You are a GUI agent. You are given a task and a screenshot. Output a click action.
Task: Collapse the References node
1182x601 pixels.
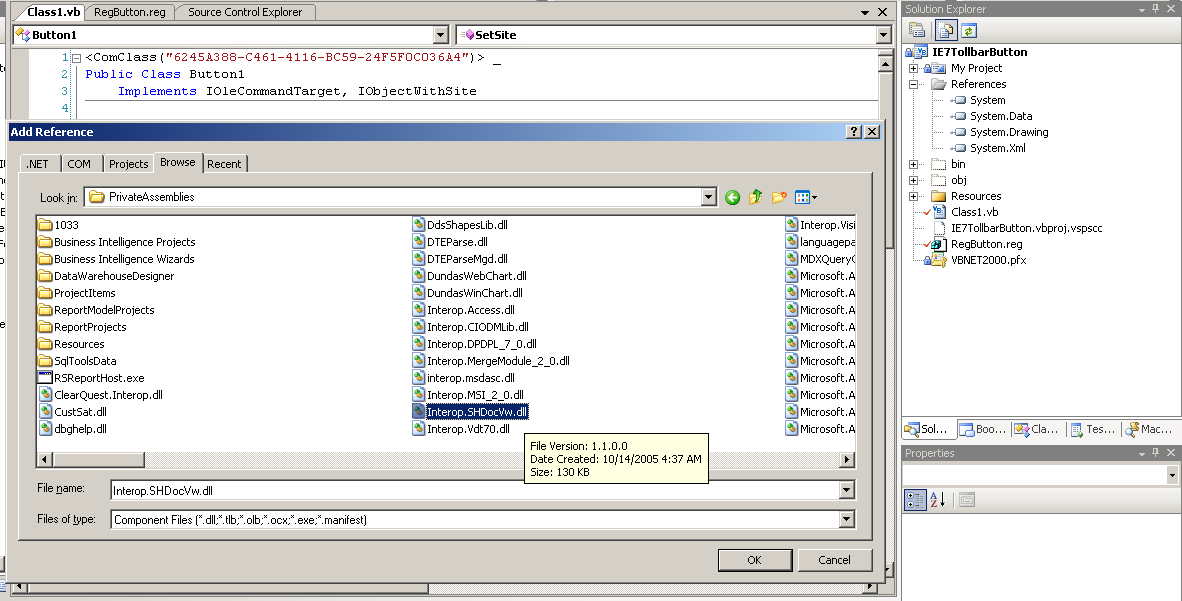913,84
